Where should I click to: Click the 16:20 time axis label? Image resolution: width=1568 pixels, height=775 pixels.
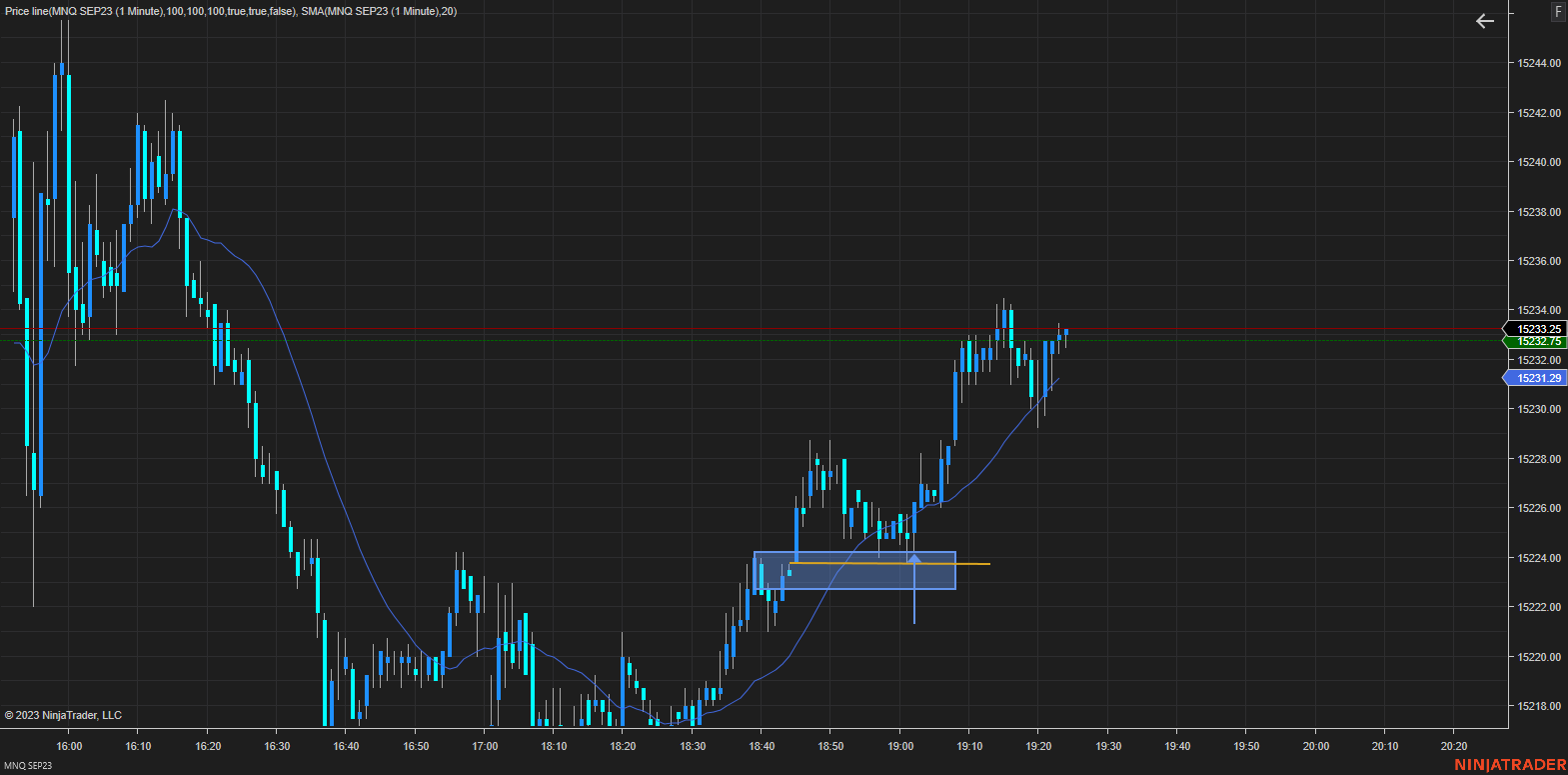208,746
